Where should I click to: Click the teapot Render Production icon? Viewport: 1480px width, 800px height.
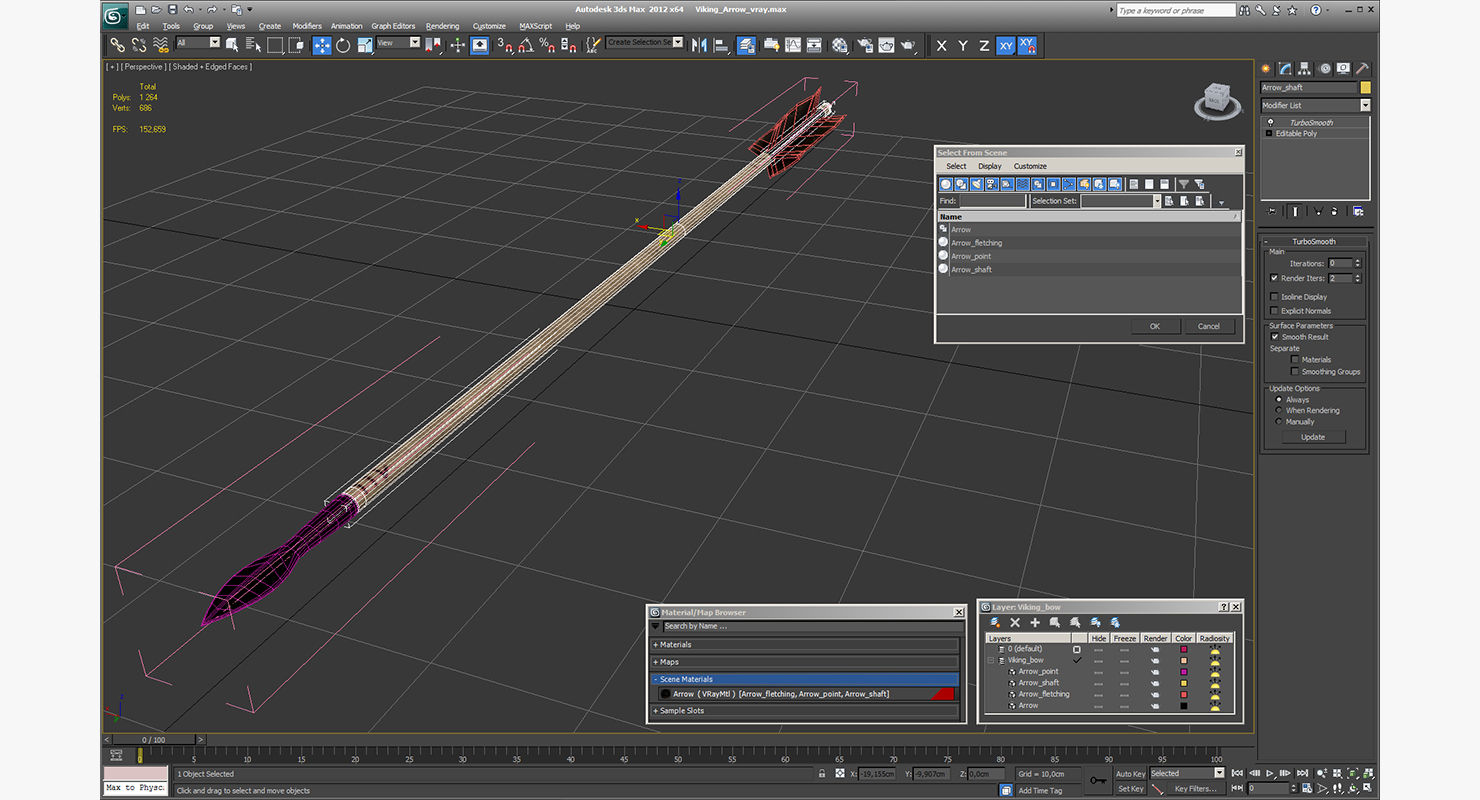[908, 45]
